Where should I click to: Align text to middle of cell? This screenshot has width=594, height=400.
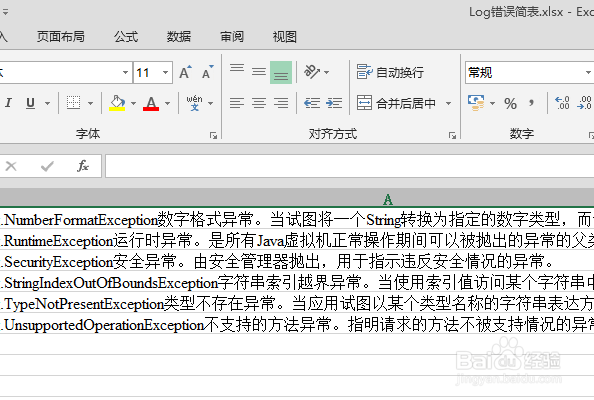[x=259, y=72]
